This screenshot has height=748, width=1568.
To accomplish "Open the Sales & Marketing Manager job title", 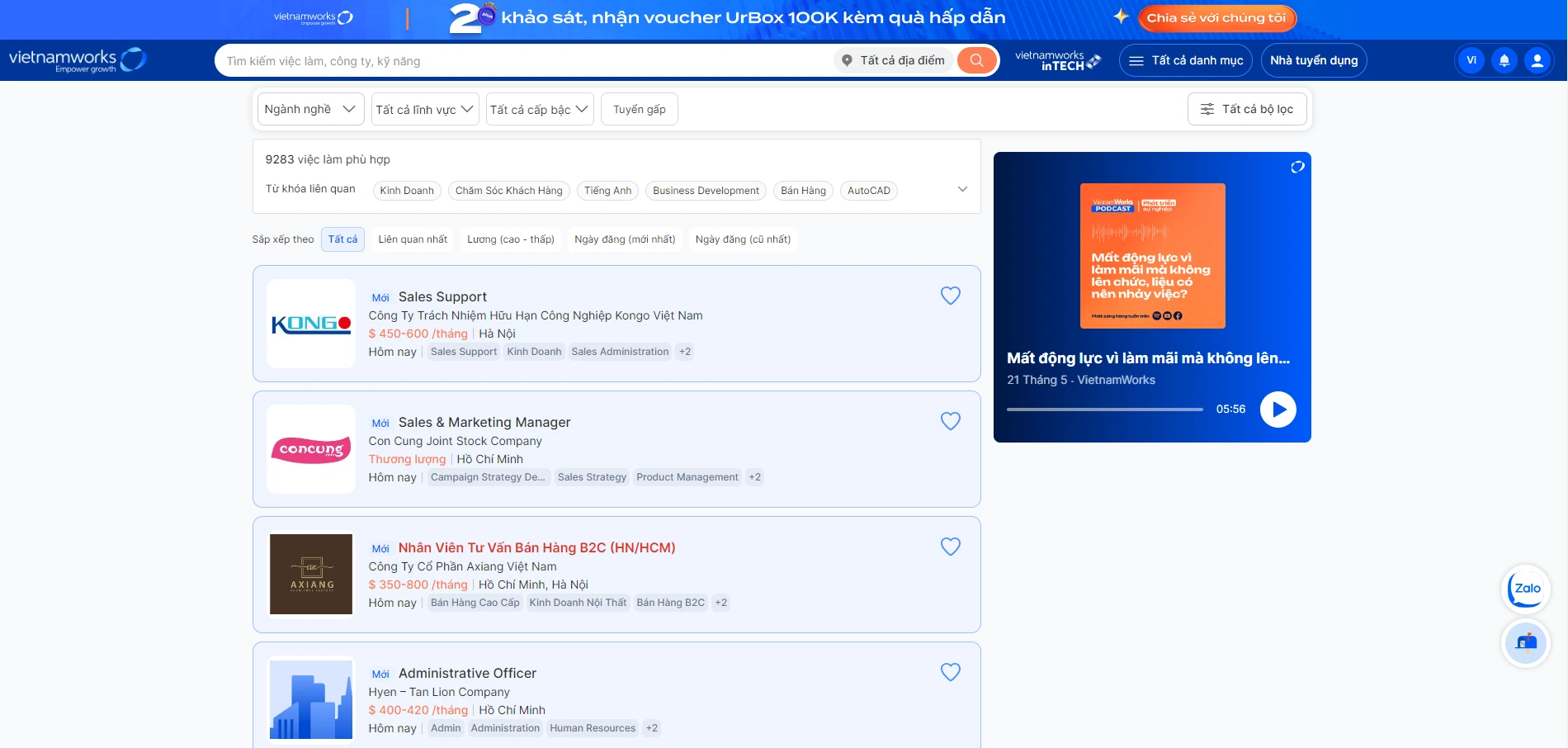I will [x=484, y=422].
